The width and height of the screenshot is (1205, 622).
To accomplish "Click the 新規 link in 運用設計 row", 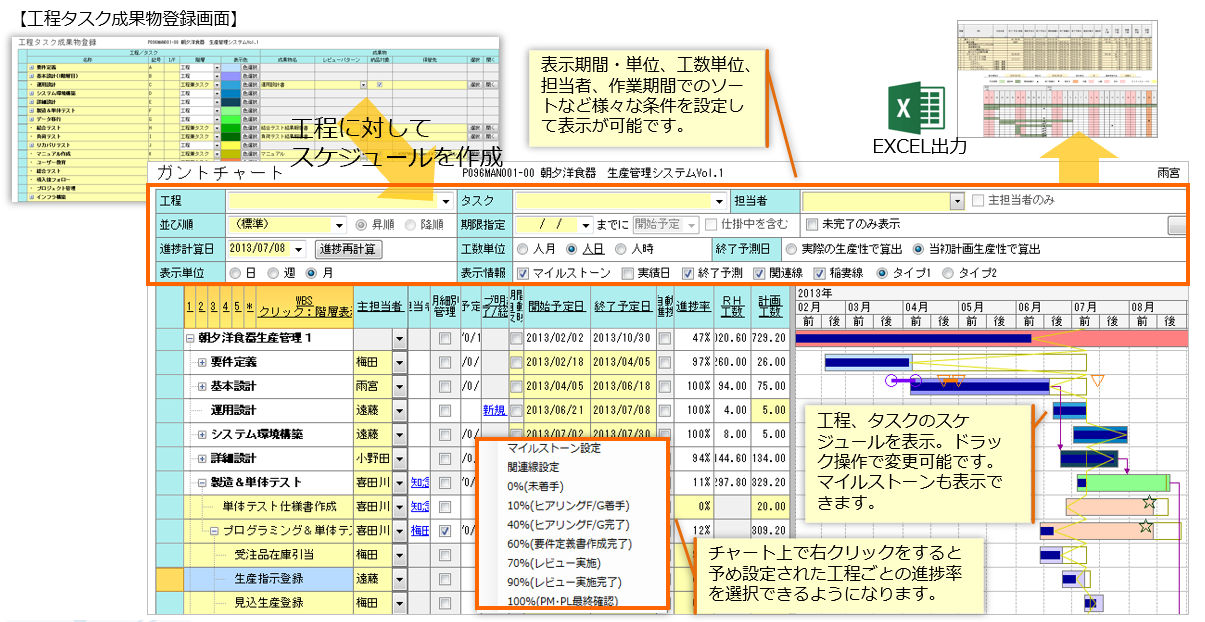I will (494, 410).
